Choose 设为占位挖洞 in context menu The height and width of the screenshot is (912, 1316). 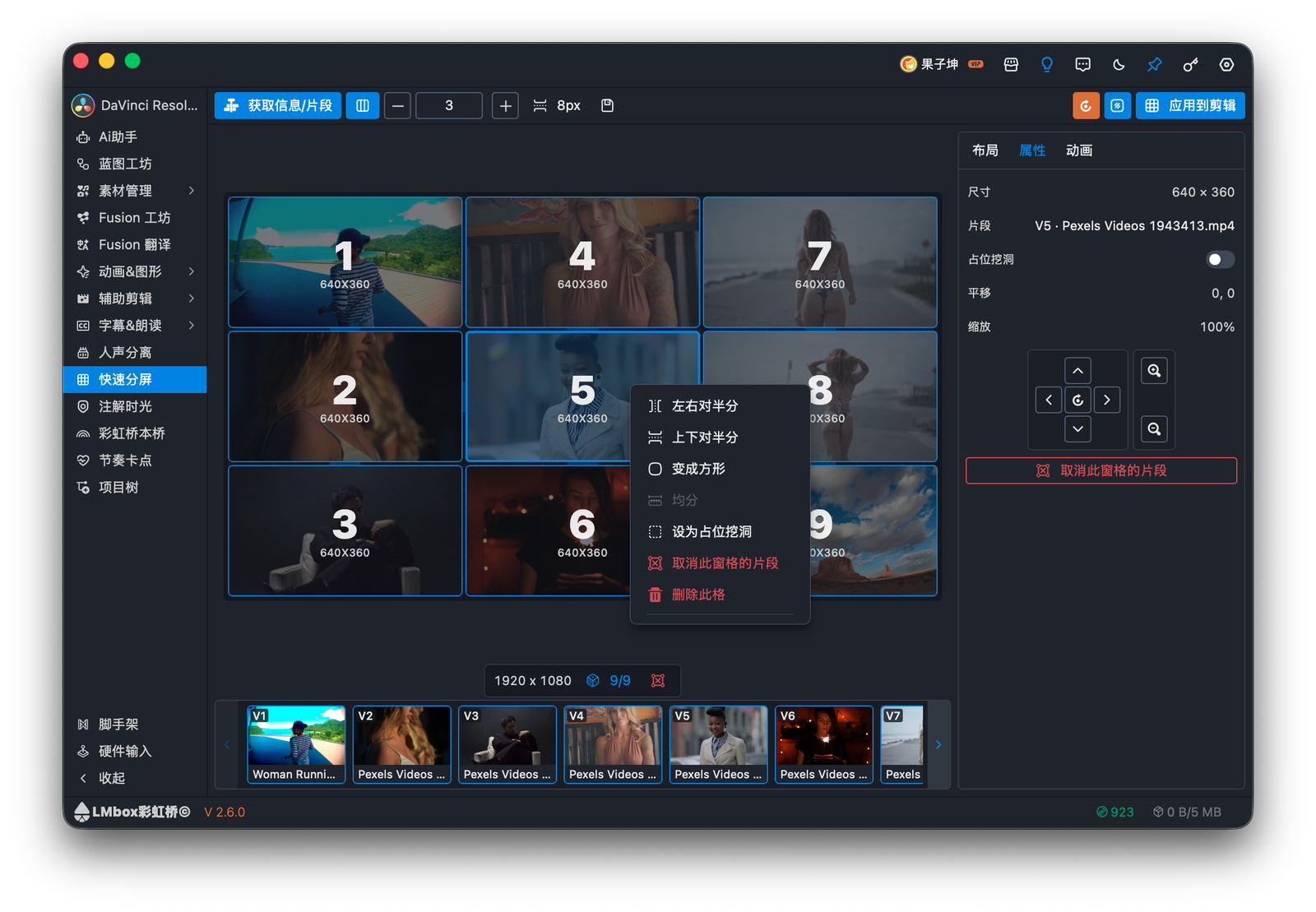[x=720, y=532]
